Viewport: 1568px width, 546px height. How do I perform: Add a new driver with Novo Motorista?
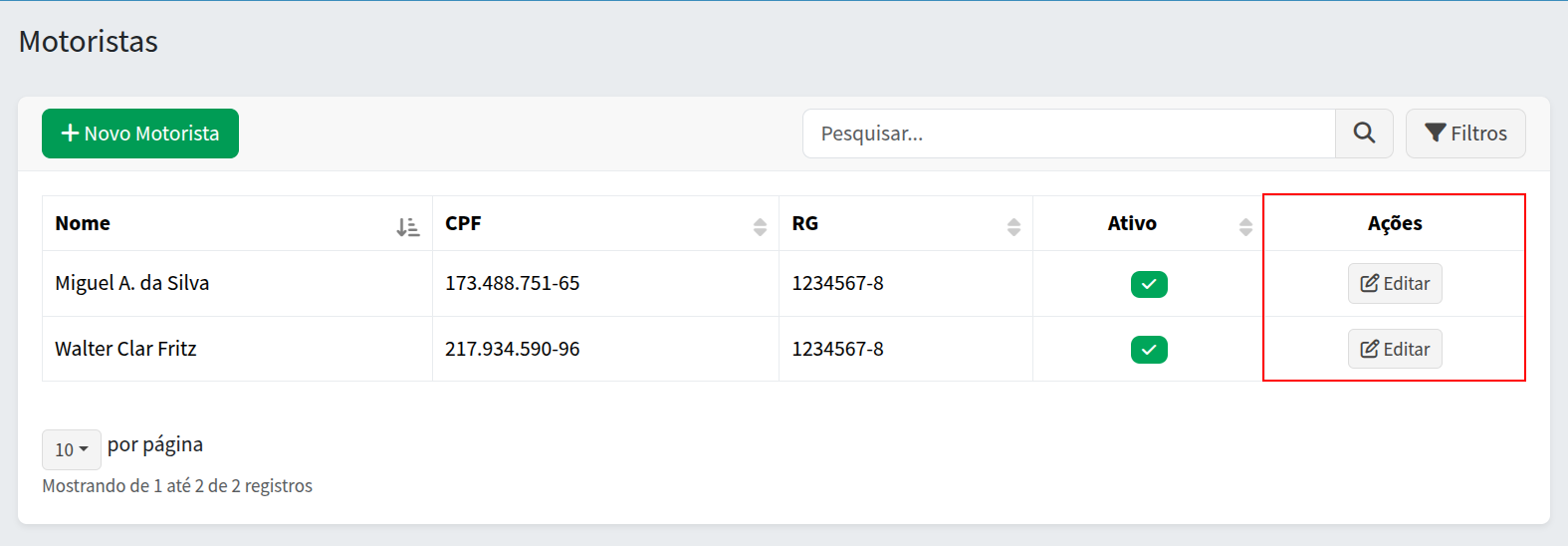point(140,134)
